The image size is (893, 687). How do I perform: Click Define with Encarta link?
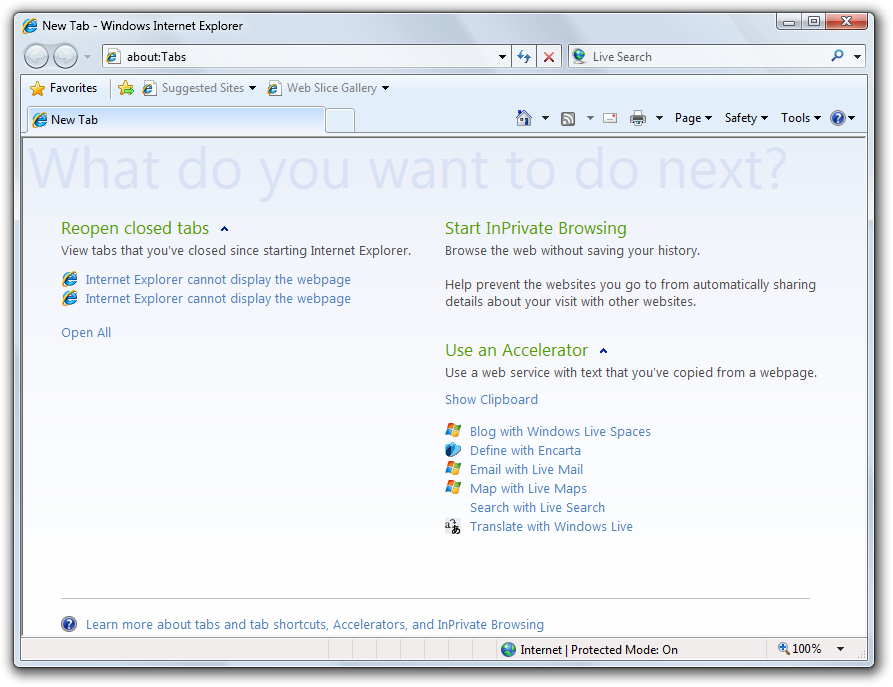coord(525,451)
